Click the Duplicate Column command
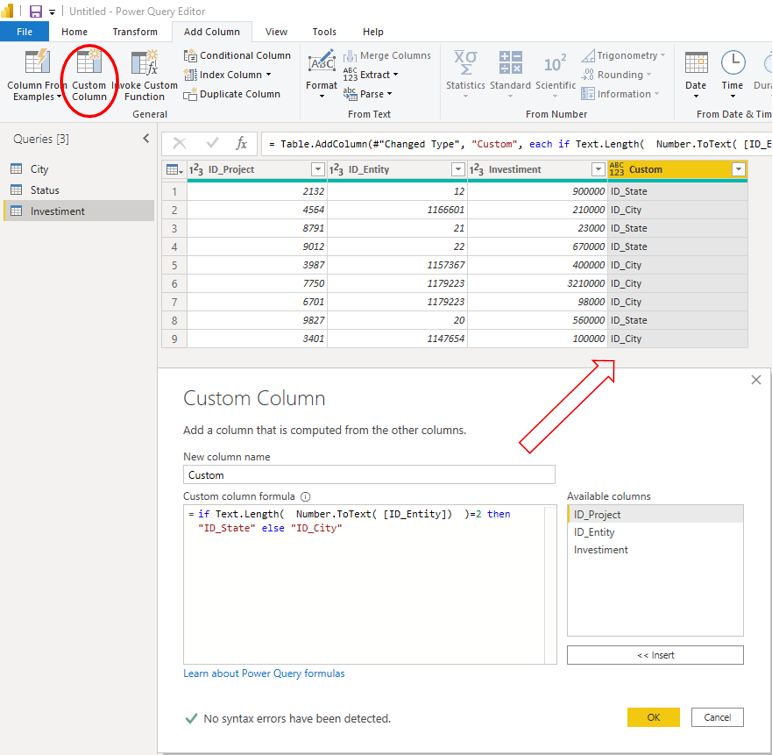 click(x=232, y=94)
